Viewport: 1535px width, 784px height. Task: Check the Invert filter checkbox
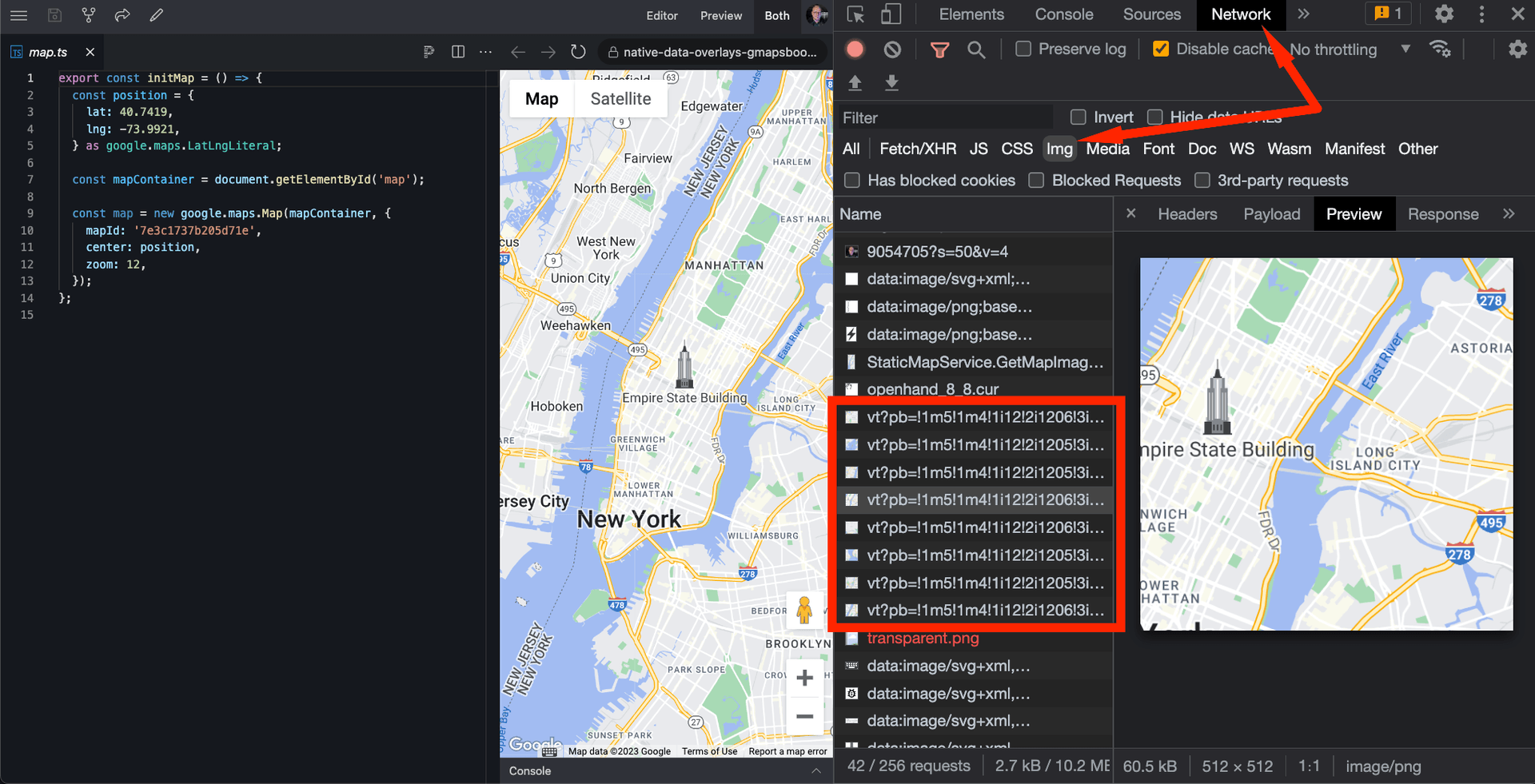click(x=1078, y=117)
